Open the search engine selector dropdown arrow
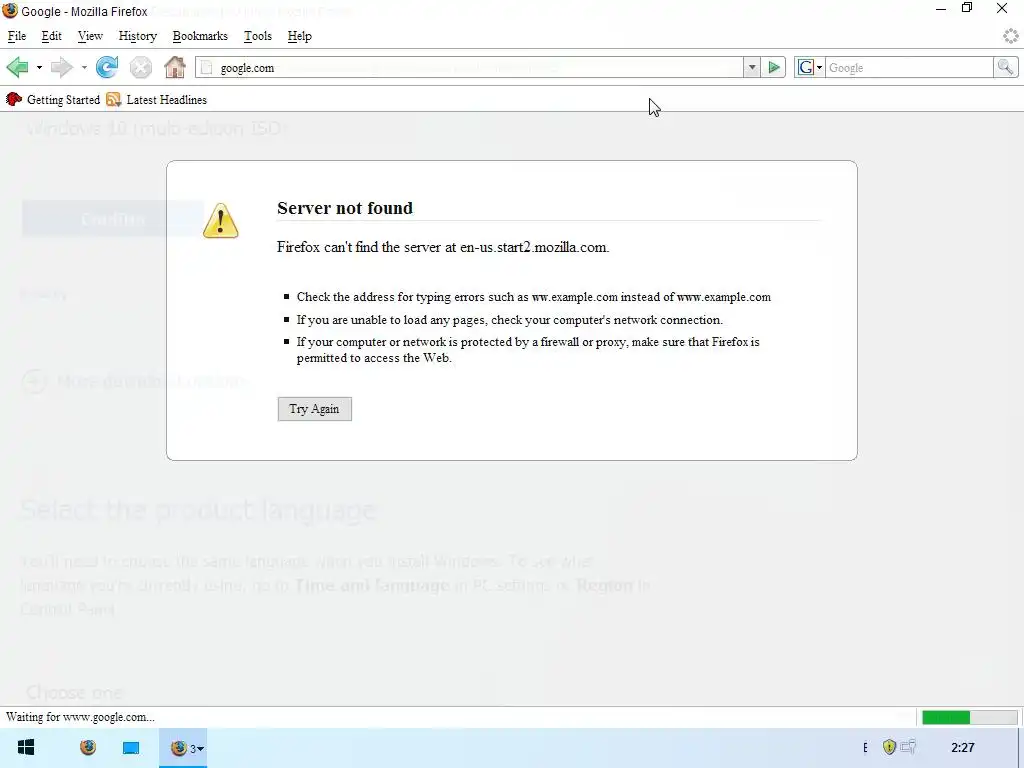Screen dimensions: 1024x768 tap(820, 68)
